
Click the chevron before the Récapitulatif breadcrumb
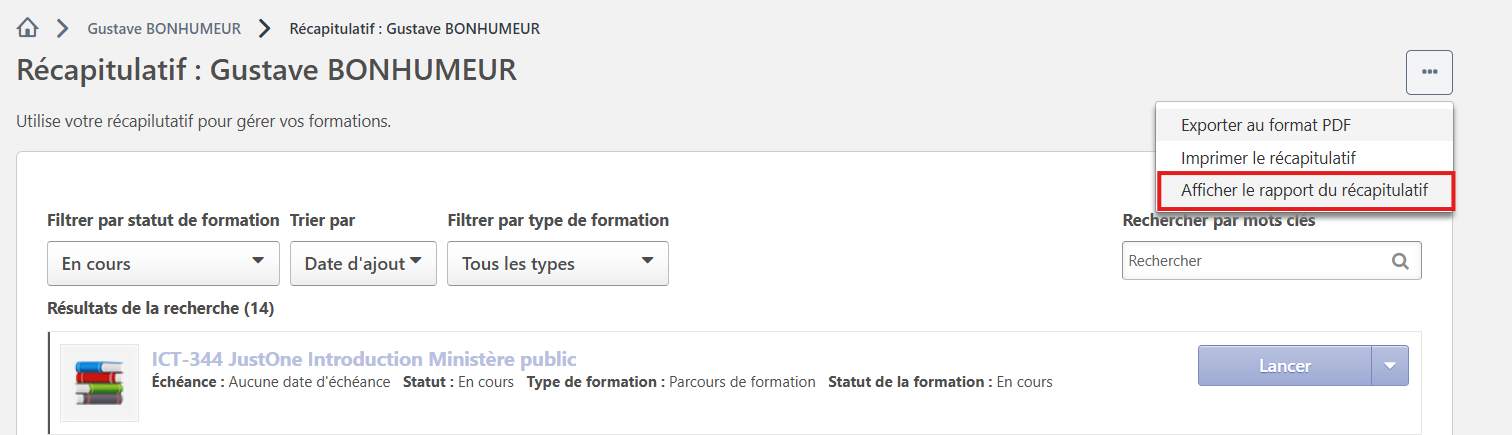(x=264, y=28)
